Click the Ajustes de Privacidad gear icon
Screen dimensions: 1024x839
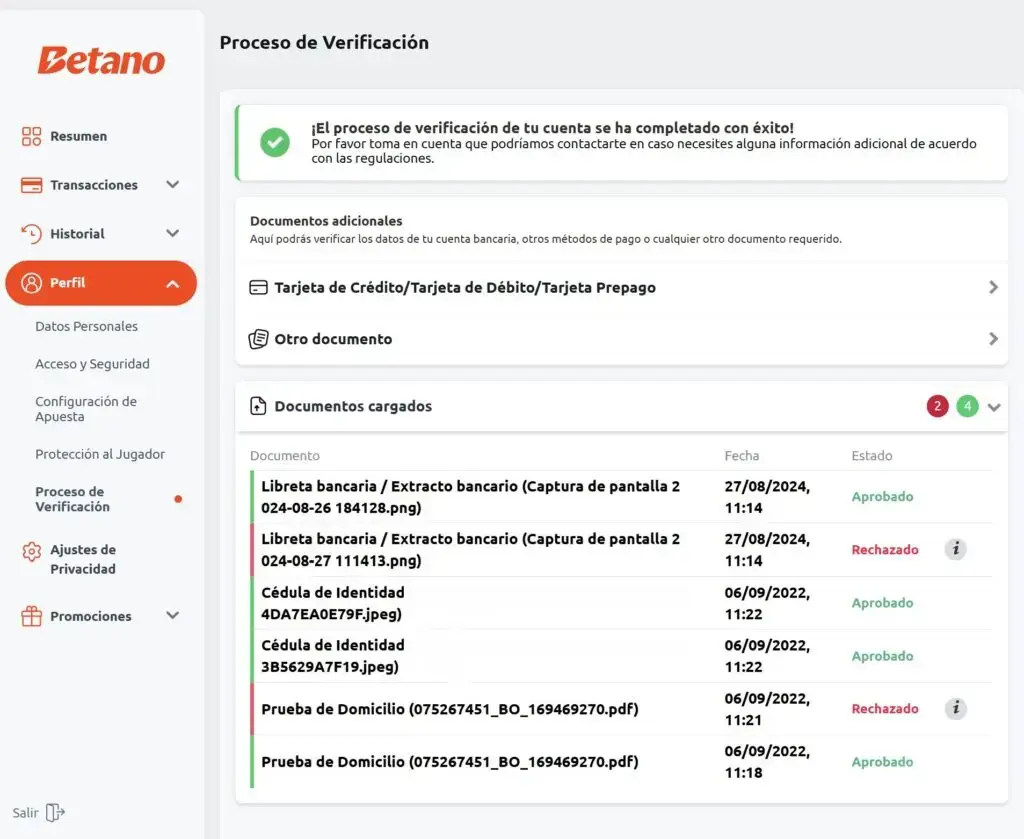(32, 551)
